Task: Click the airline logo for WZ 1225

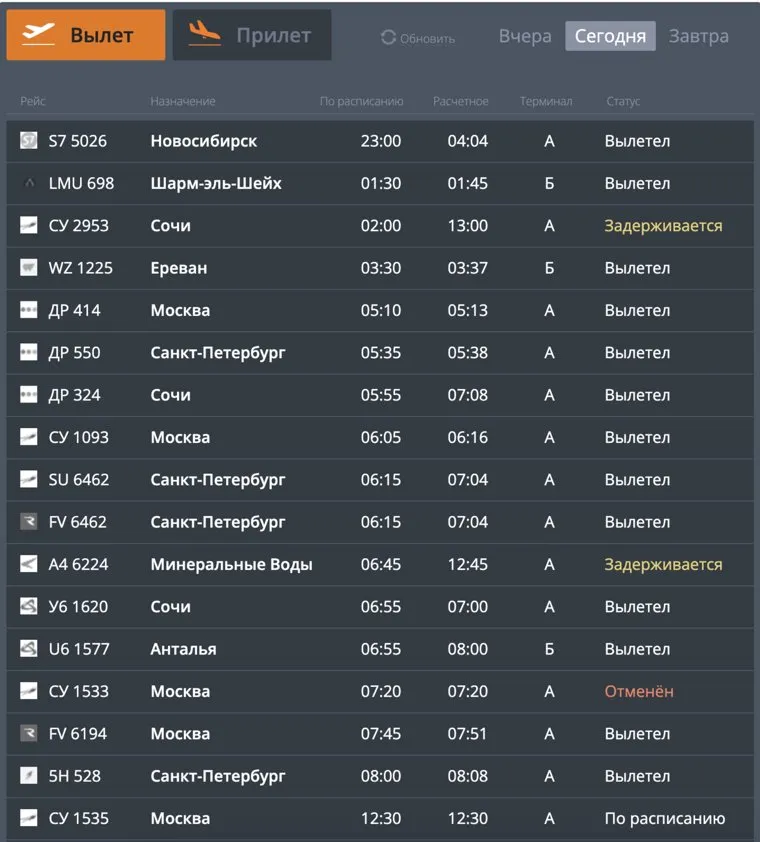Action: click(x=28, y=268)
